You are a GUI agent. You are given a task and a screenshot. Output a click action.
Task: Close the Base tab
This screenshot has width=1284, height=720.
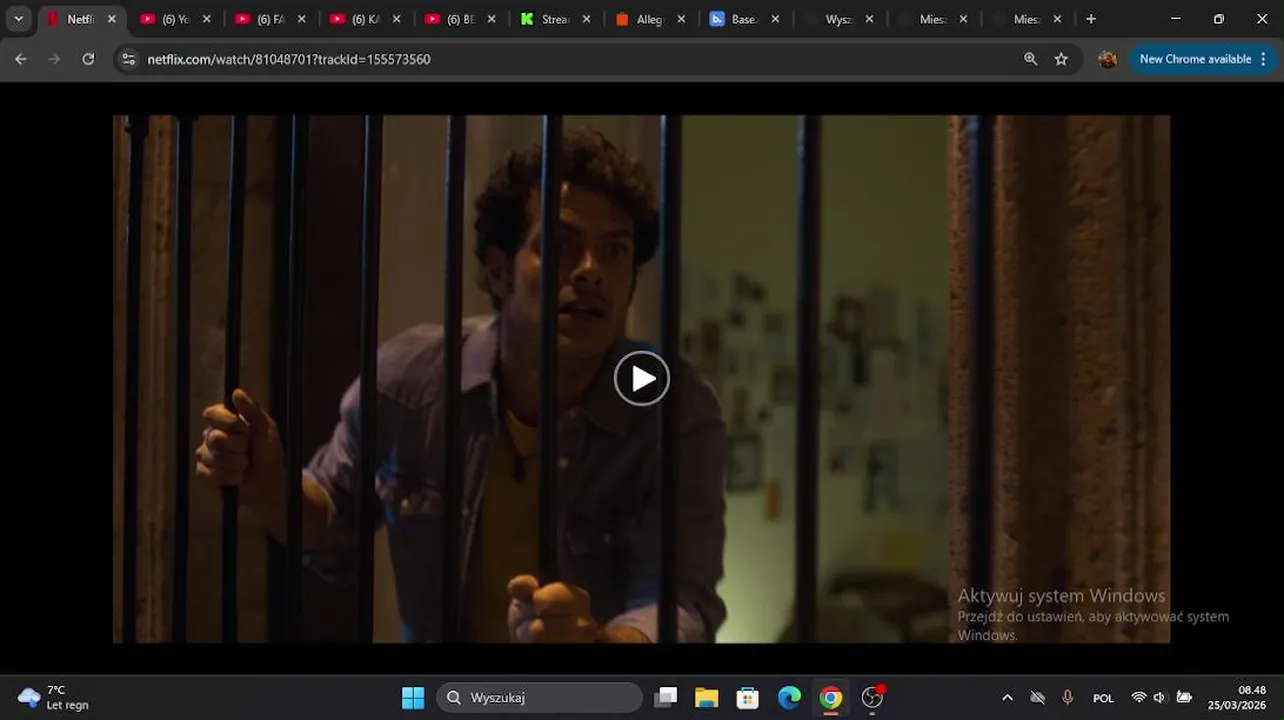coord(775,19)
